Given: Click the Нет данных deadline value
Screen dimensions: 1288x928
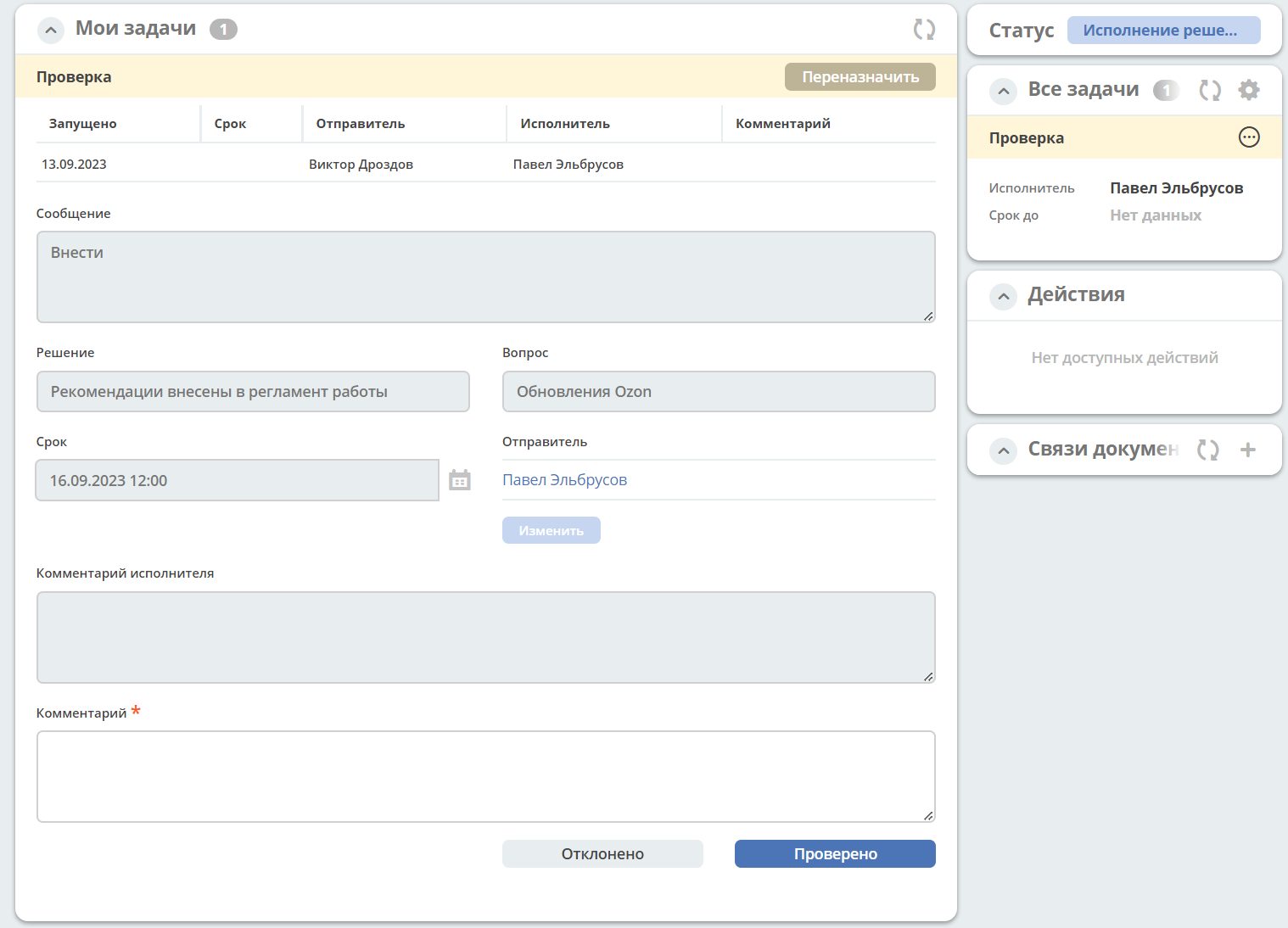Looking at the screenshot, I should tap(1156, 215).
